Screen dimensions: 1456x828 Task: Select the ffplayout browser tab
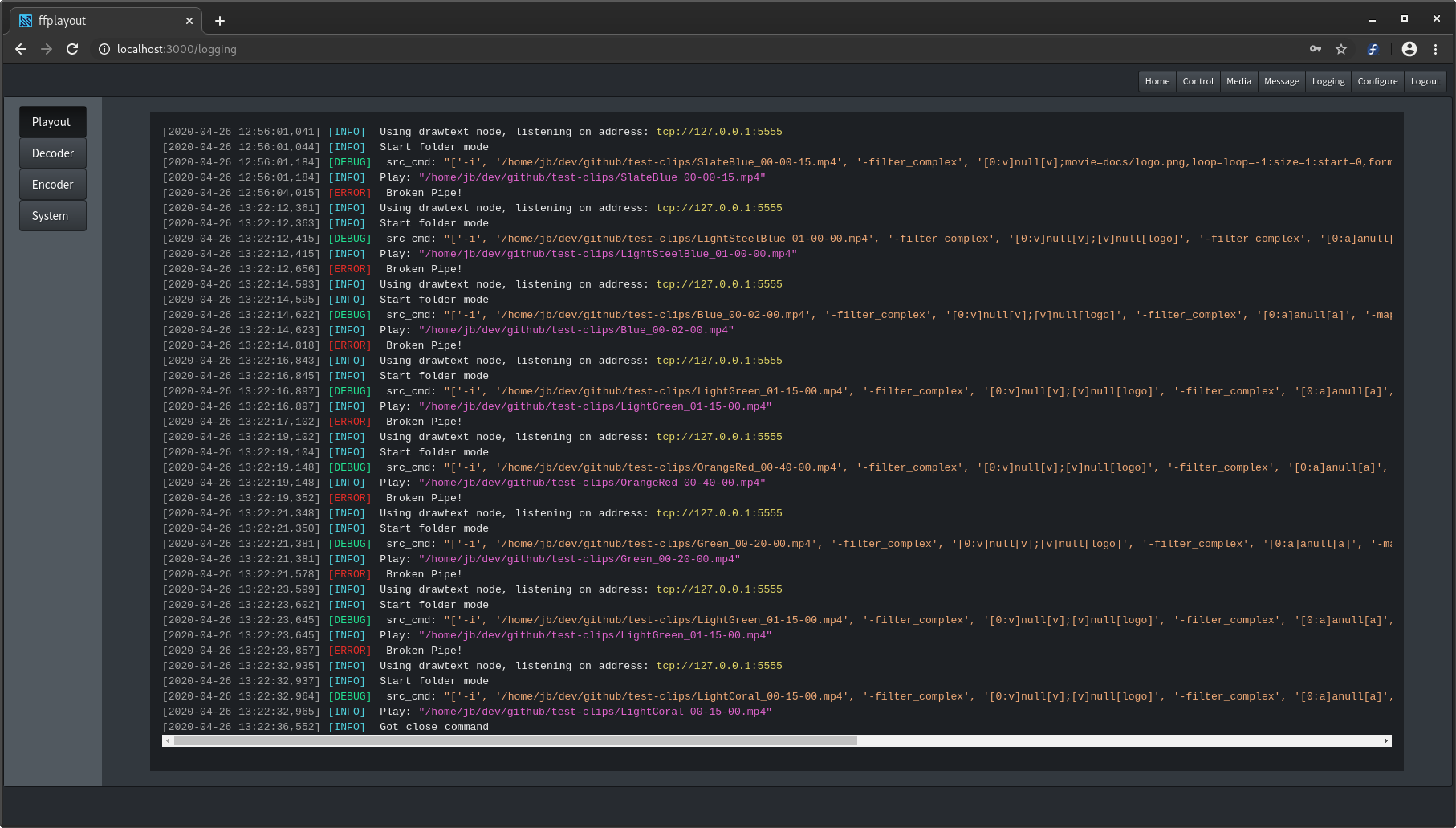[104, 21]
